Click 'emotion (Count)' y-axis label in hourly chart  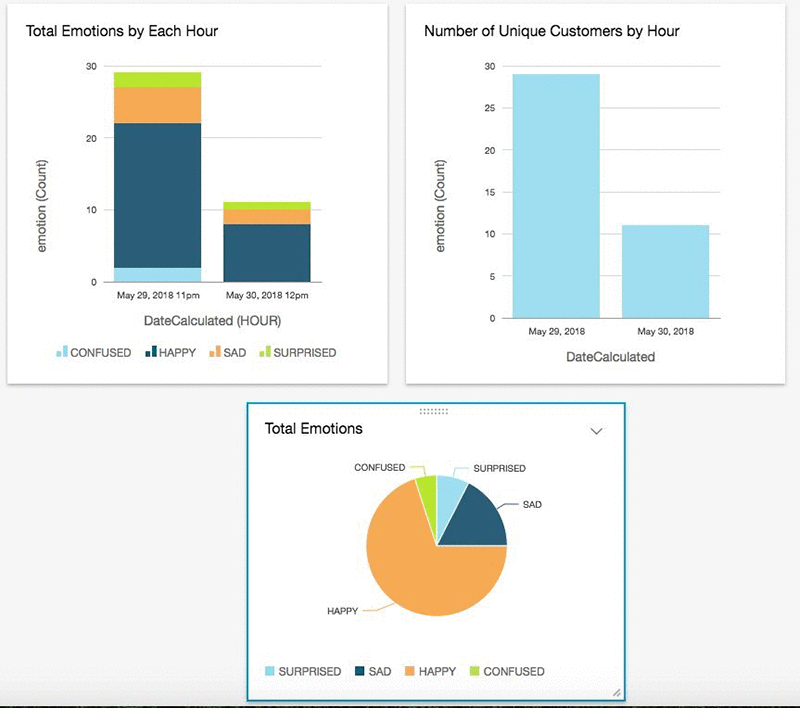[41, 206]
